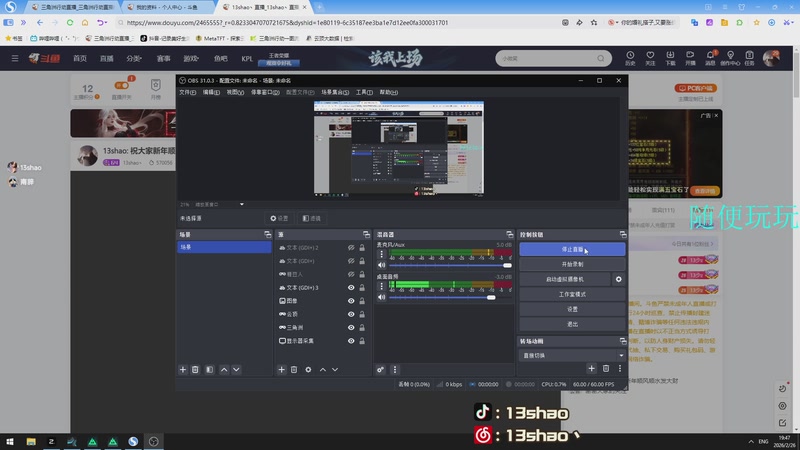Expand the system tray hidden icons chevron
The height and width of the screenshot is (450, 800).
click(751, 441)
